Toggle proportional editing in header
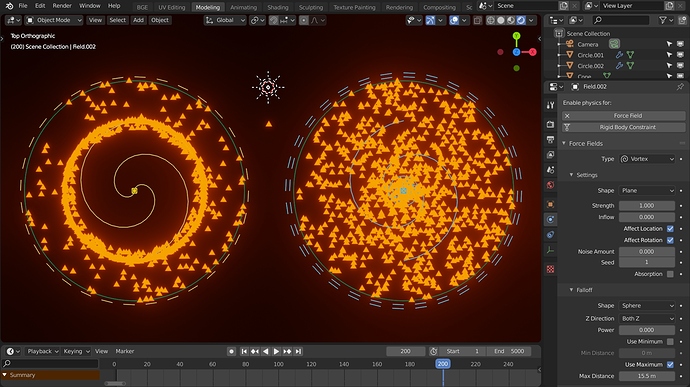Image resolution: width=690 pixels, height=387 pixels. (x=304, y=20)
